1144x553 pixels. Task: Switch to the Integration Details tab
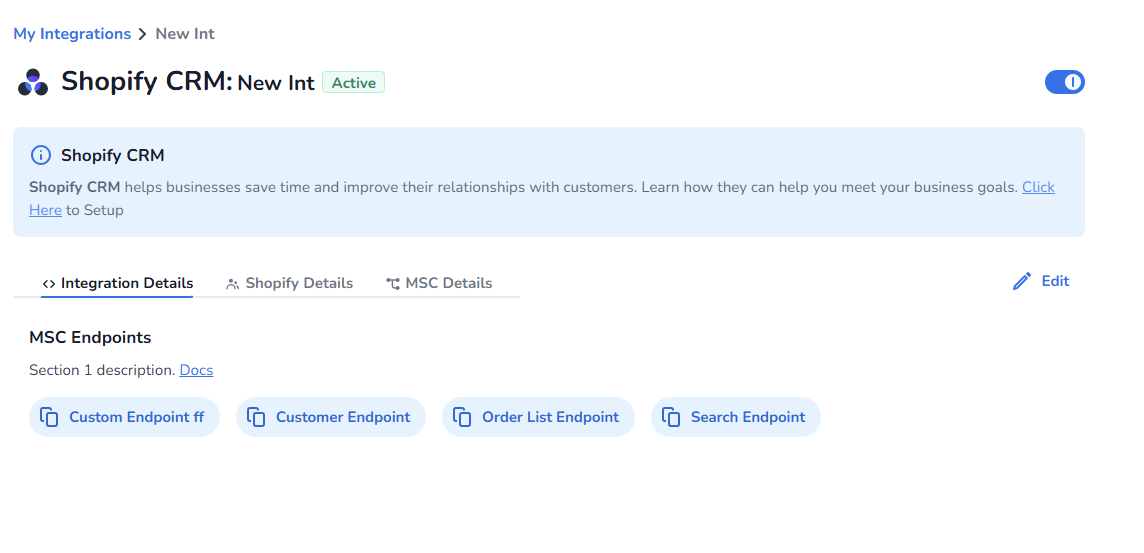(117, 283)
